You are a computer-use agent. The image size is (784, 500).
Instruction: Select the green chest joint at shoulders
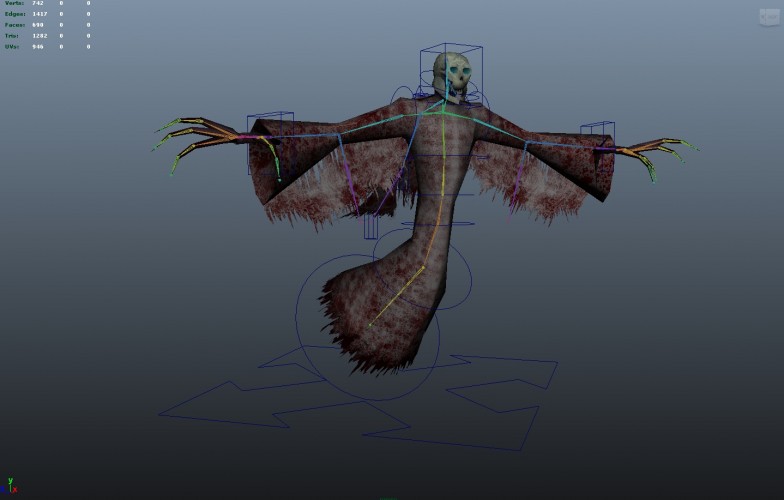click(x=443, y=112)
